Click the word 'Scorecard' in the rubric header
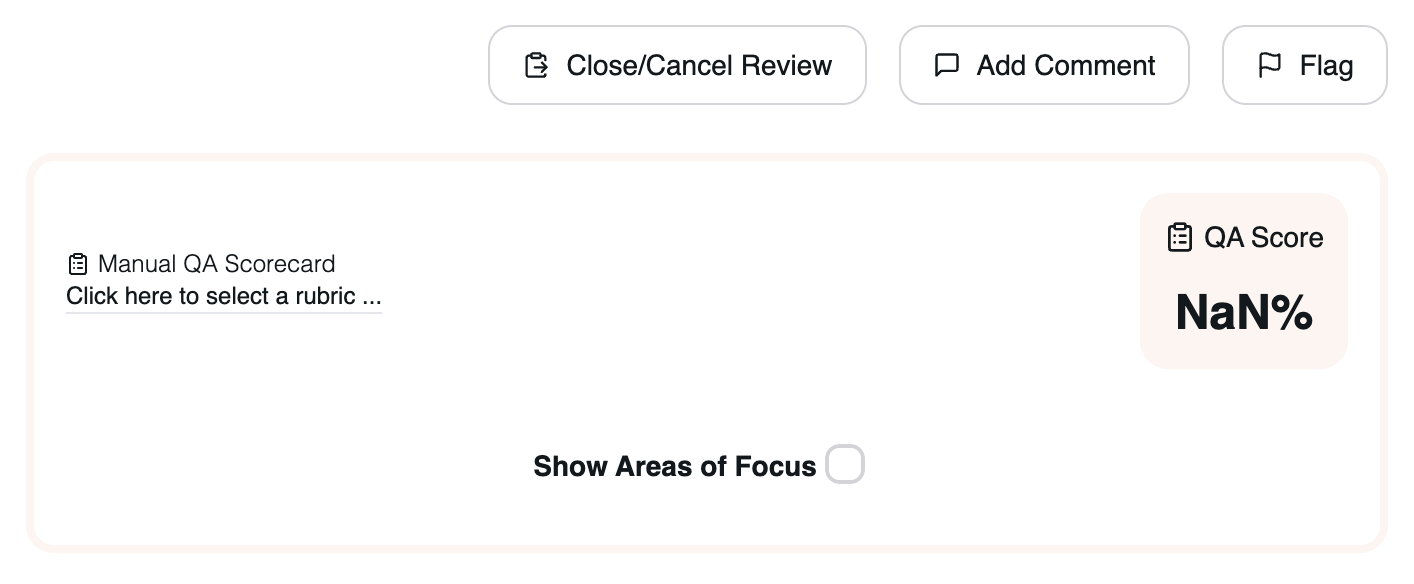This screenshot has width=1414, height=584. pos(279,264)
